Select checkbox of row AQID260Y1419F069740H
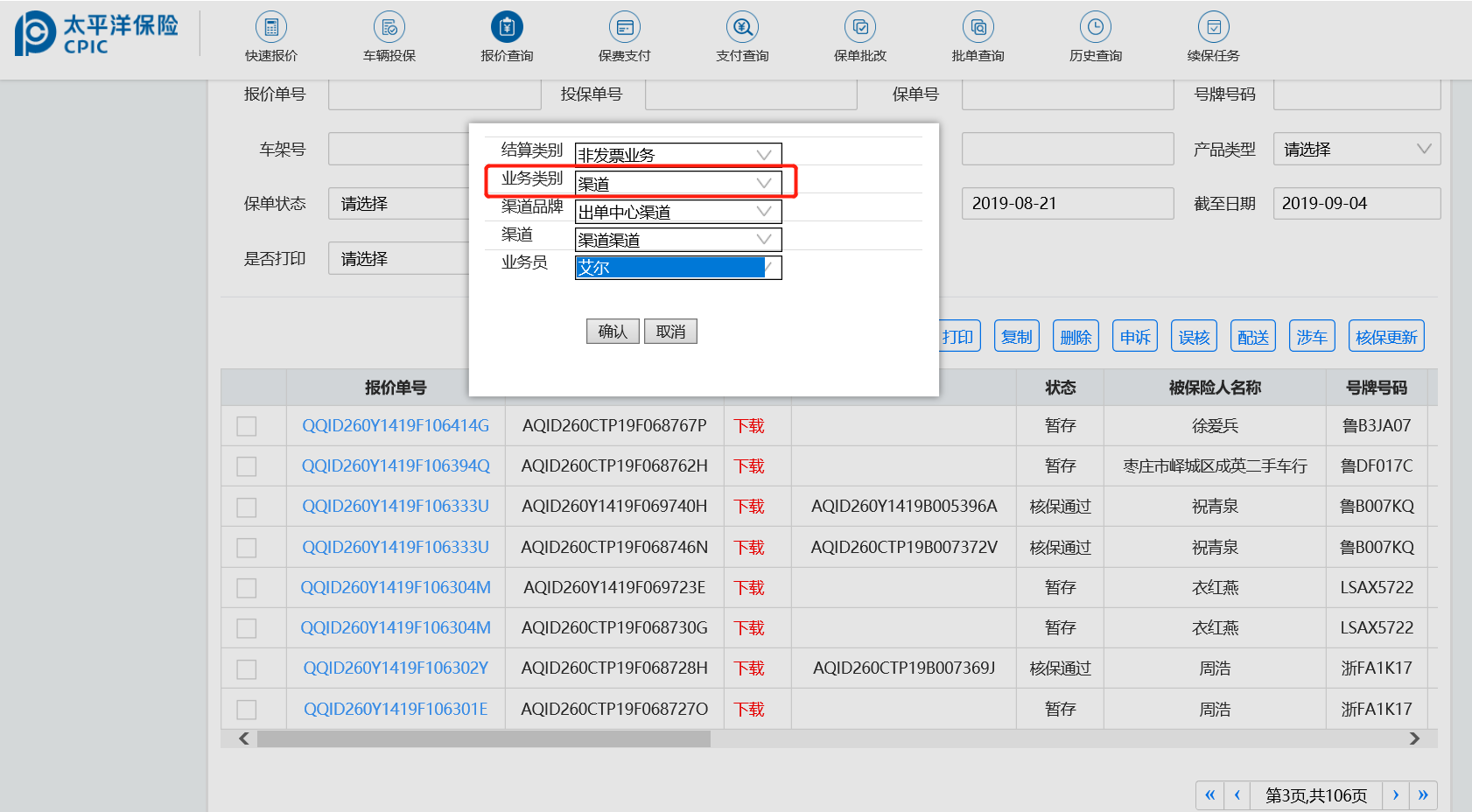1472x812 pixels. [x=247, y=507]
